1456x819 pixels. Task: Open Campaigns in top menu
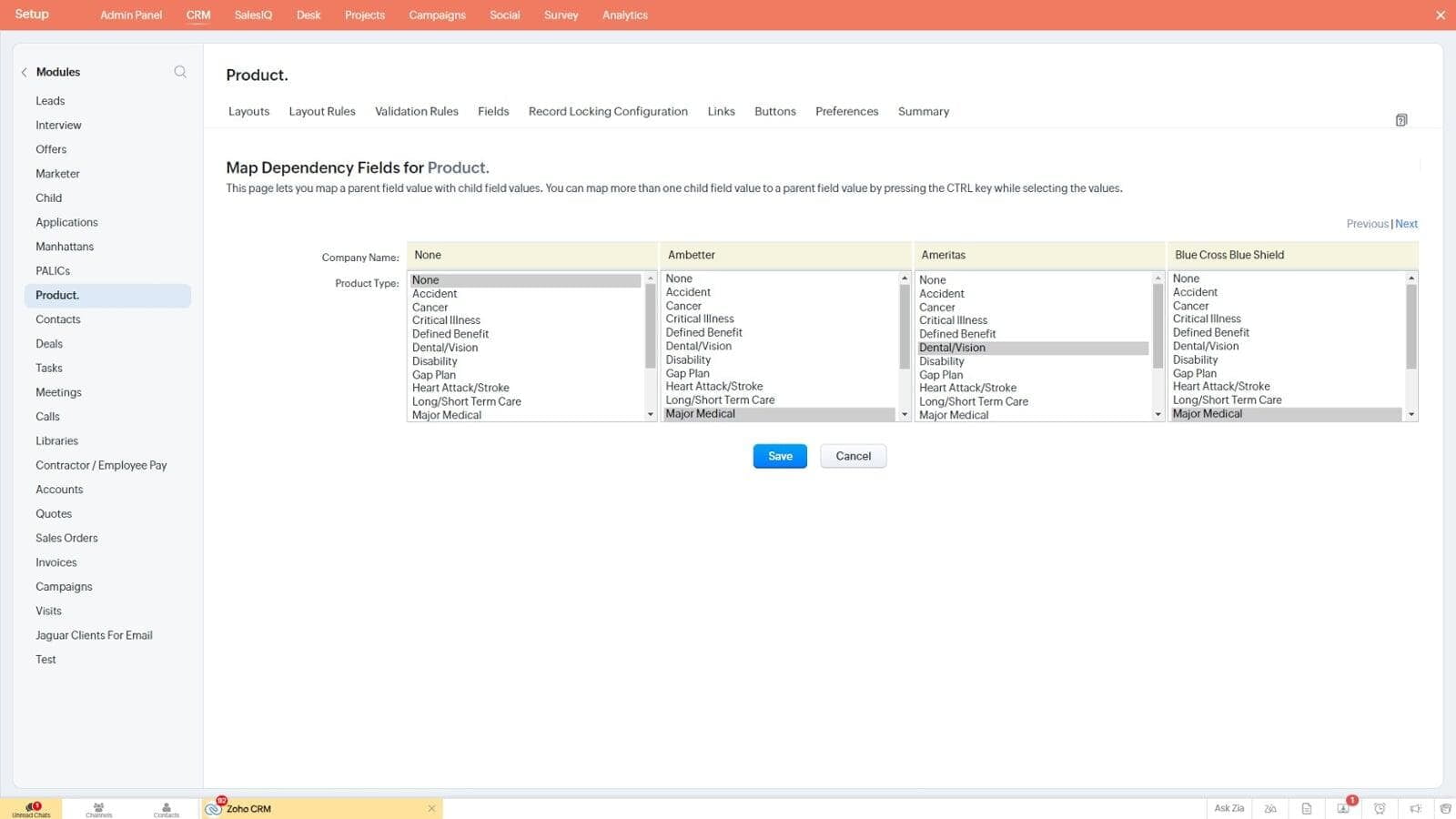click(x=437, y=15)
